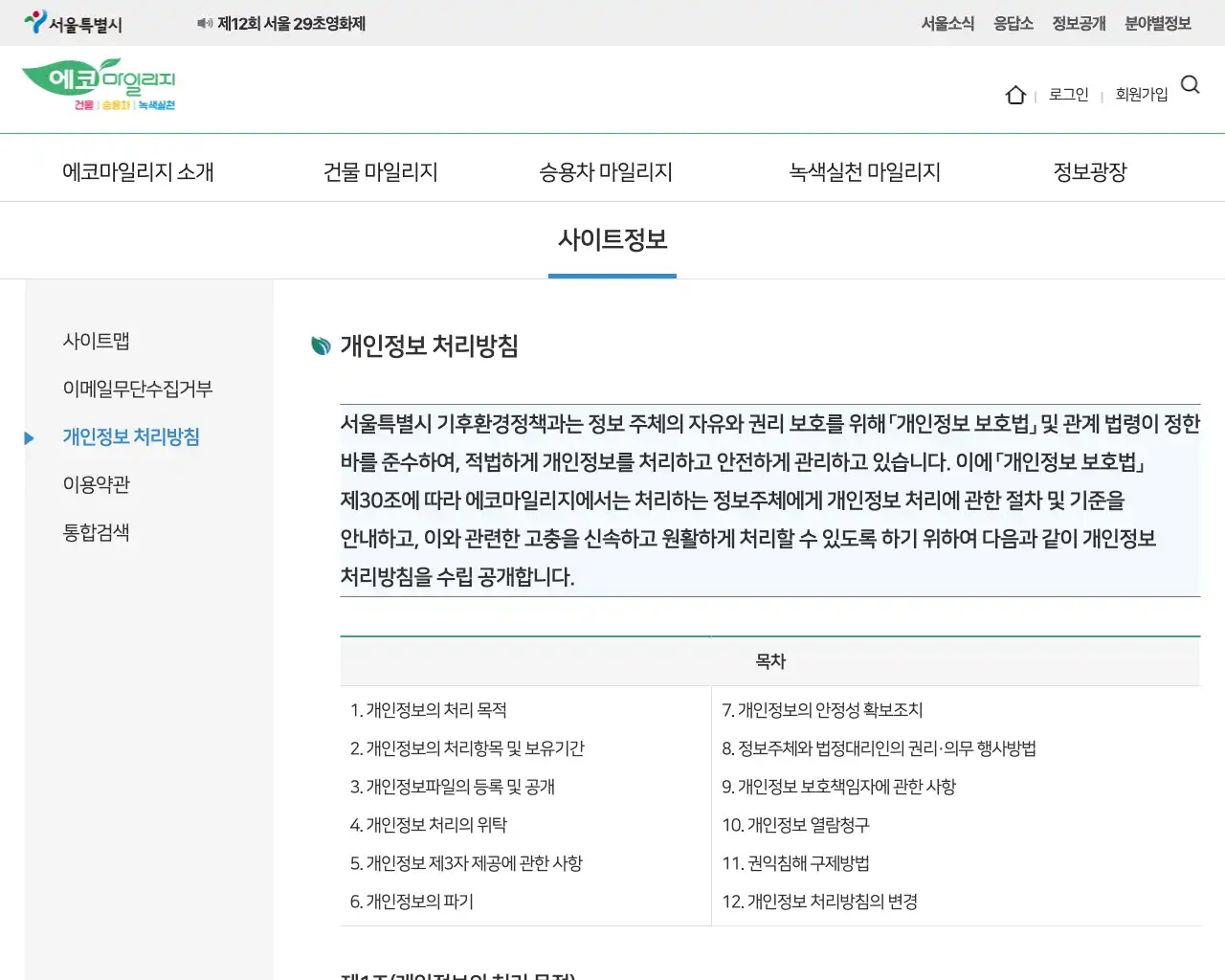Viewport: 1225px width, 980px height.
Task: Click the speaker announcement icon
Action: (x=205, y=23)
